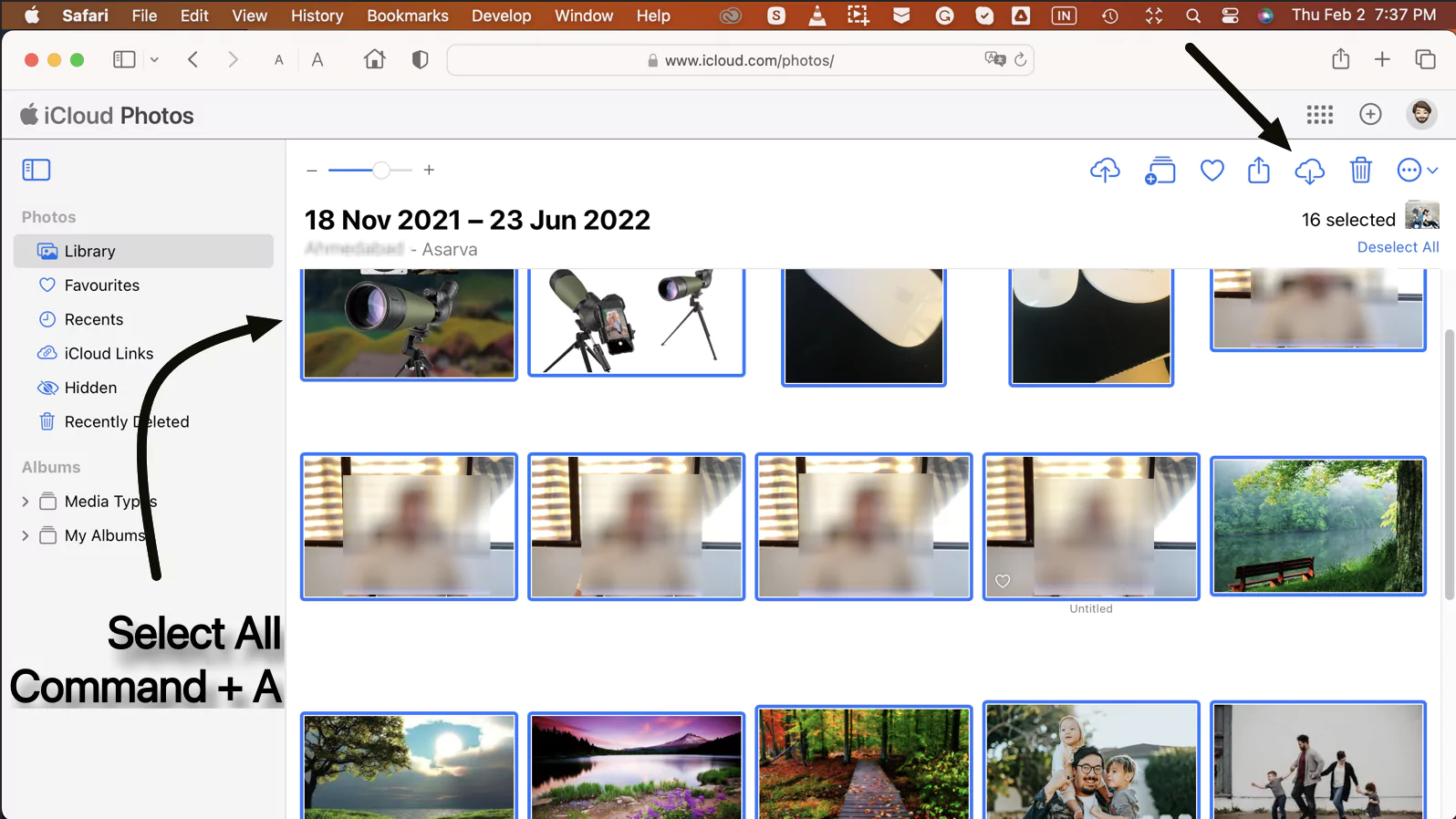The image size is (1456, 819).
Task: Click the Safari home icon
Action: click(374, 59)
